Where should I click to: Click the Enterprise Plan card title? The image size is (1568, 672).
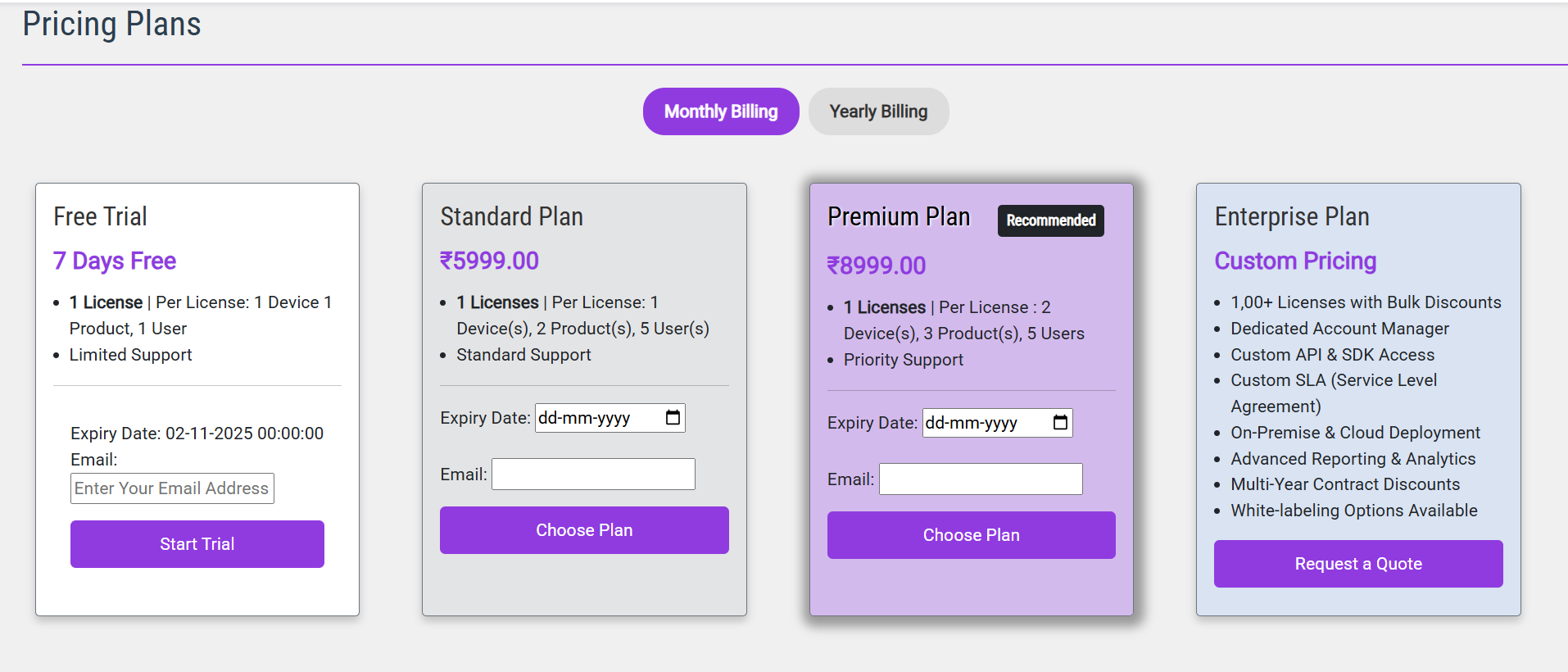pos(1291,216)
